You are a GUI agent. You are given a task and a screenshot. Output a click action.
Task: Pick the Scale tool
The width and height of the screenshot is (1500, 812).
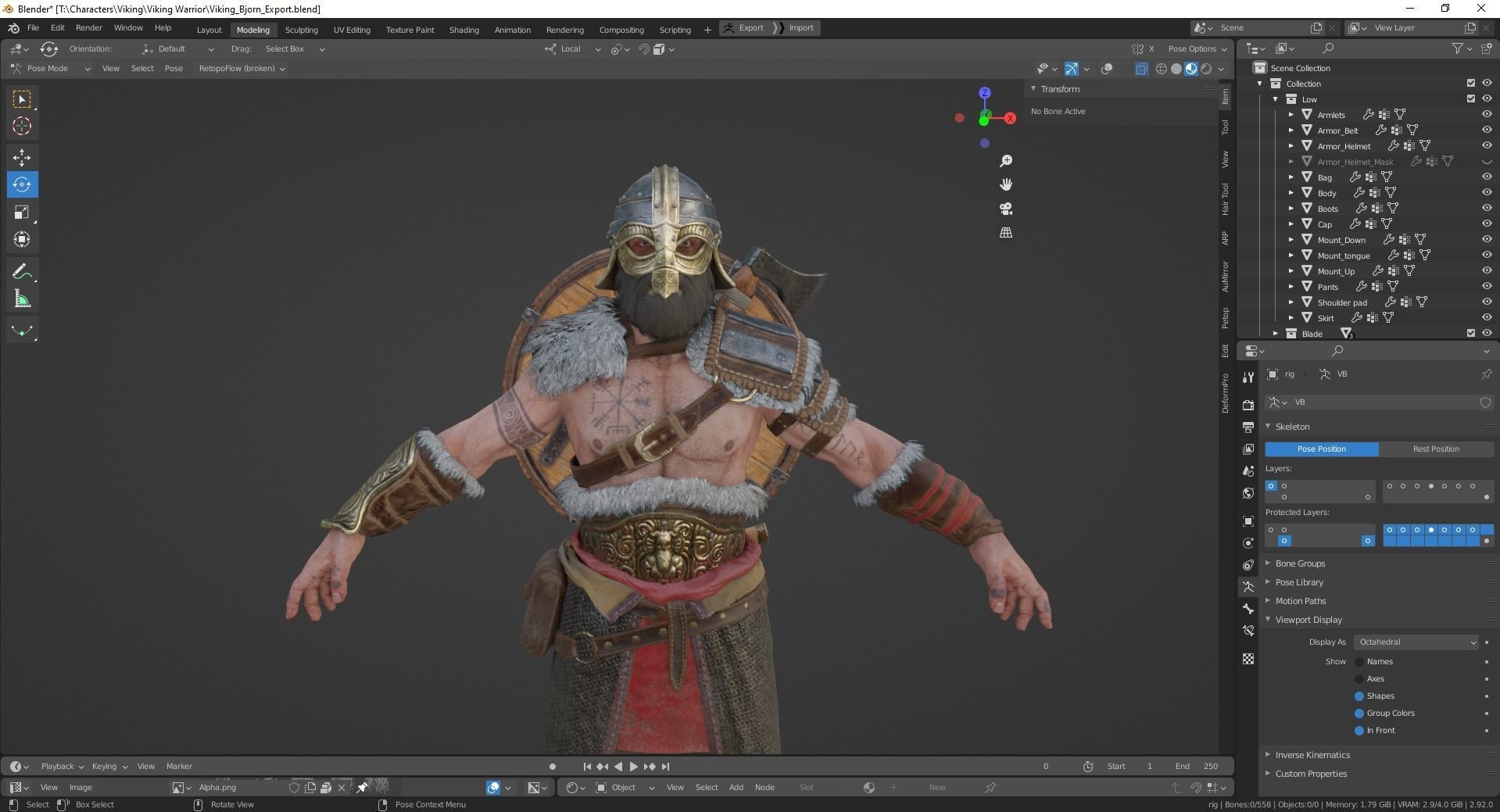(22, 213)
